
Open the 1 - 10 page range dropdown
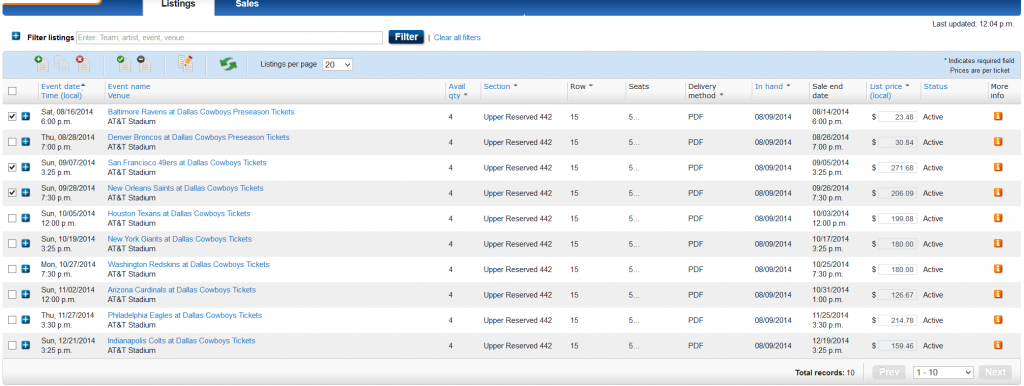943,372
